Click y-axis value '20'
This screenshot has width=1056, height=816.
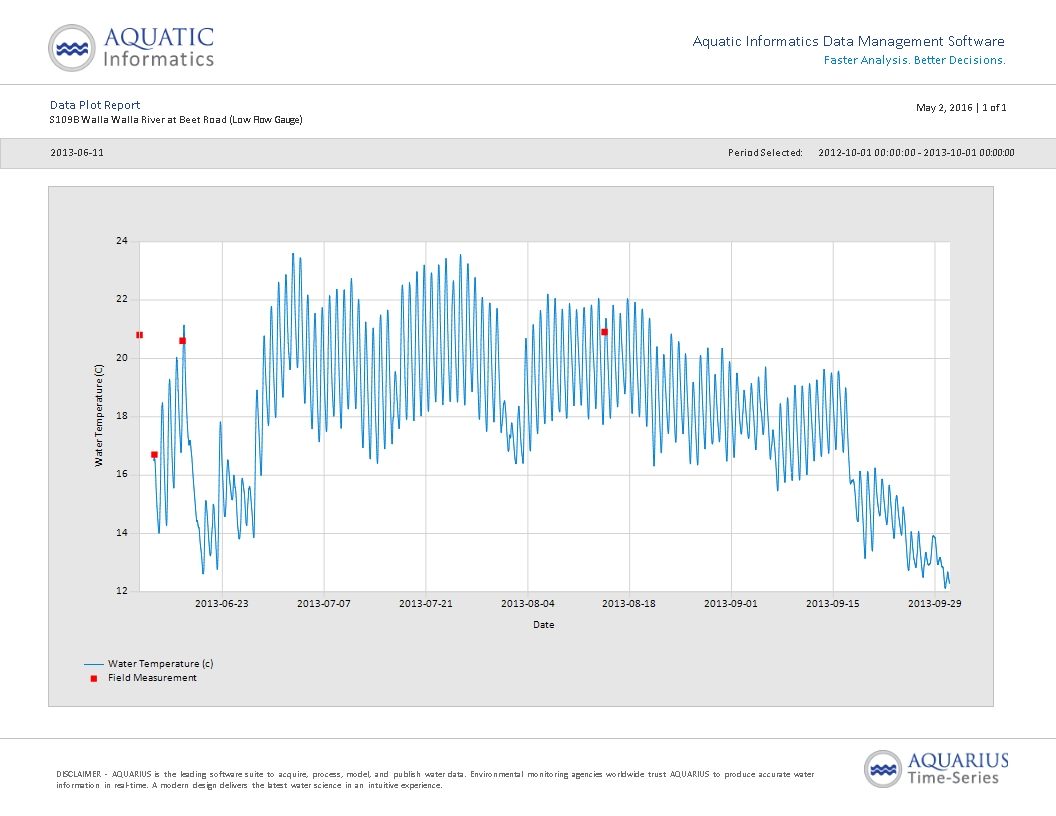point(122,358)
